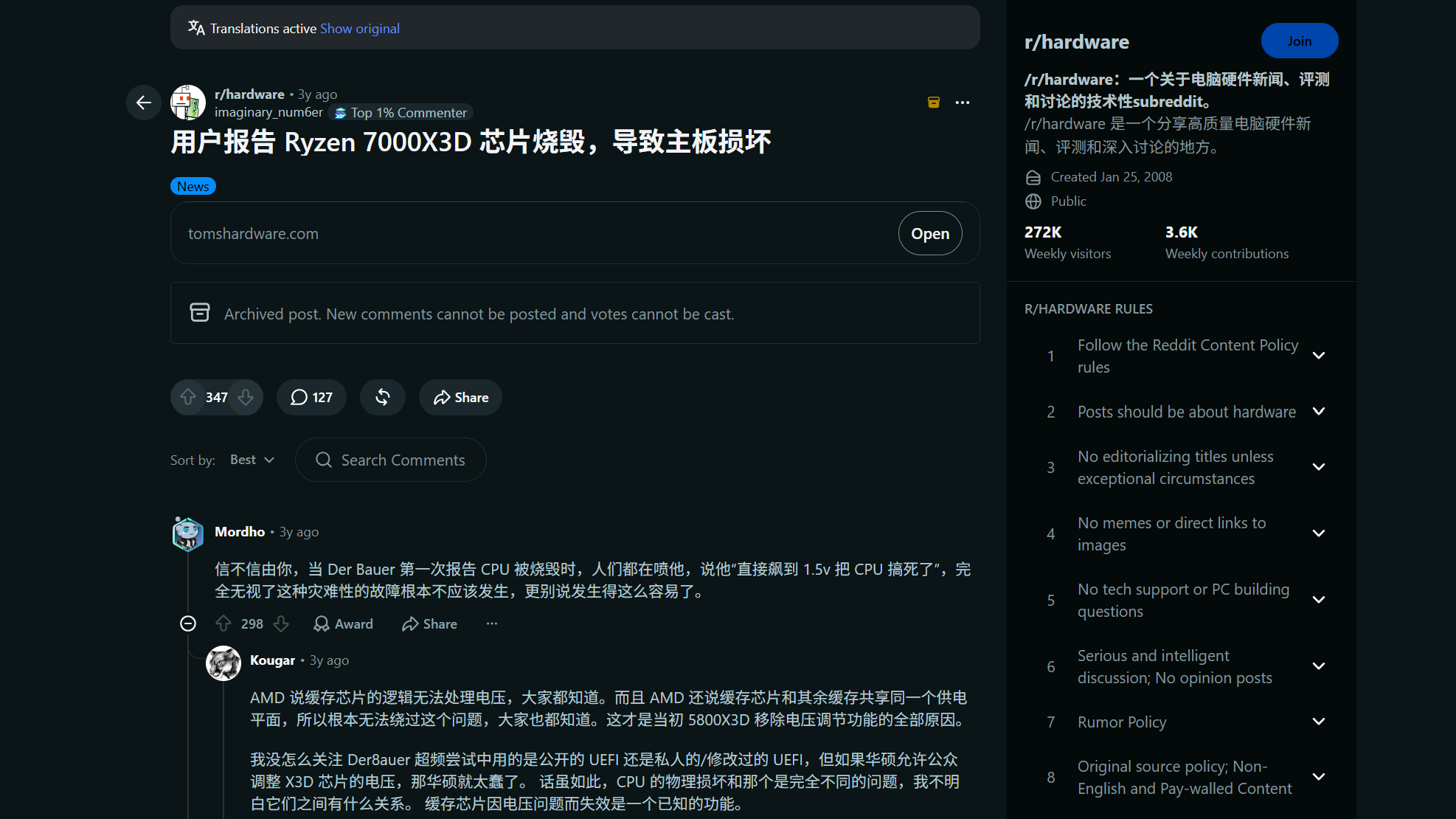
Task: Open the tomshardware.com link
Action: 930,233
